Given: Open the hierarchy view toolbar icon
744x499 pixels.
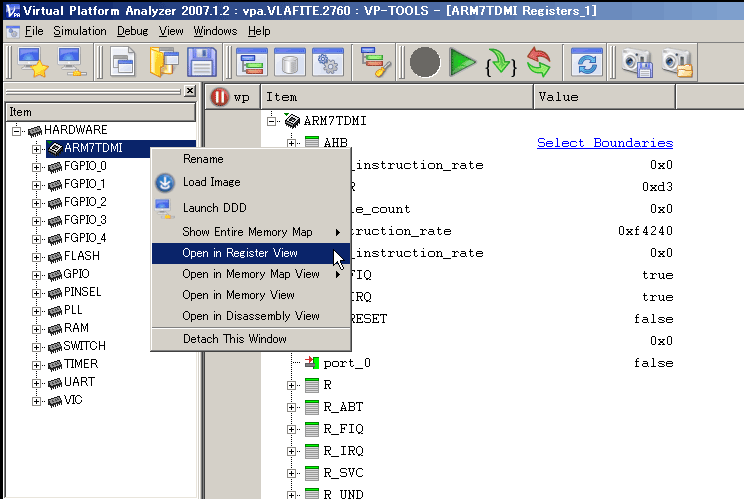Looking at the screenshot, I should point(251,62).
